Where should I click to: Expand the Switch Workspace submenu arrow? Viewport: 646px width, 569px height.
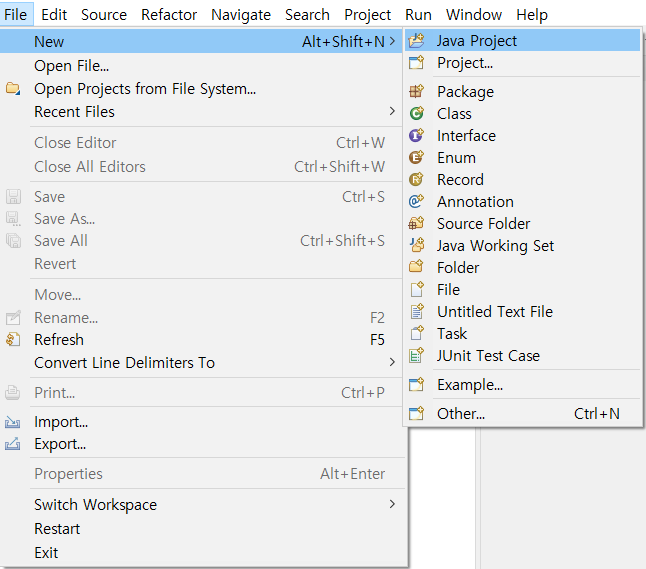point(392,504)
